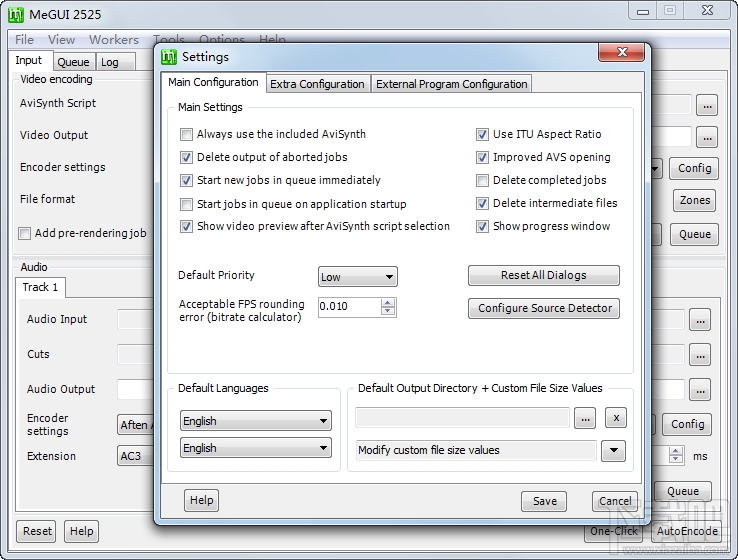Uncheck Start new jobs in queue immediately

186,181
